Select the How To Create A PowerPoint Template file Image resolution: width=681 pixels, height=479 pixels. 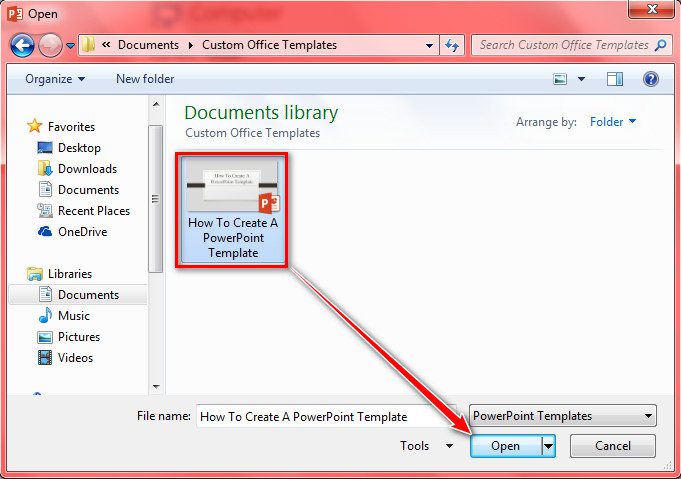point(232,210)
